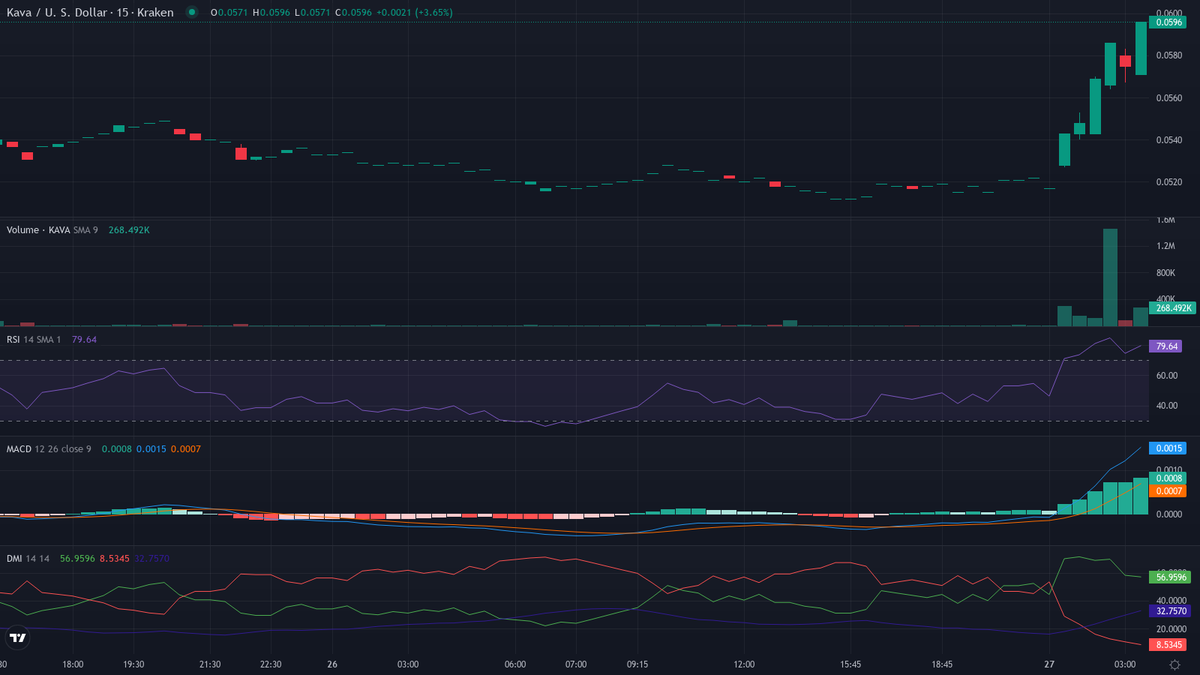Click the 800K volume axis label
This screenshot has height=675, width=1200.
pos(1167,272)
